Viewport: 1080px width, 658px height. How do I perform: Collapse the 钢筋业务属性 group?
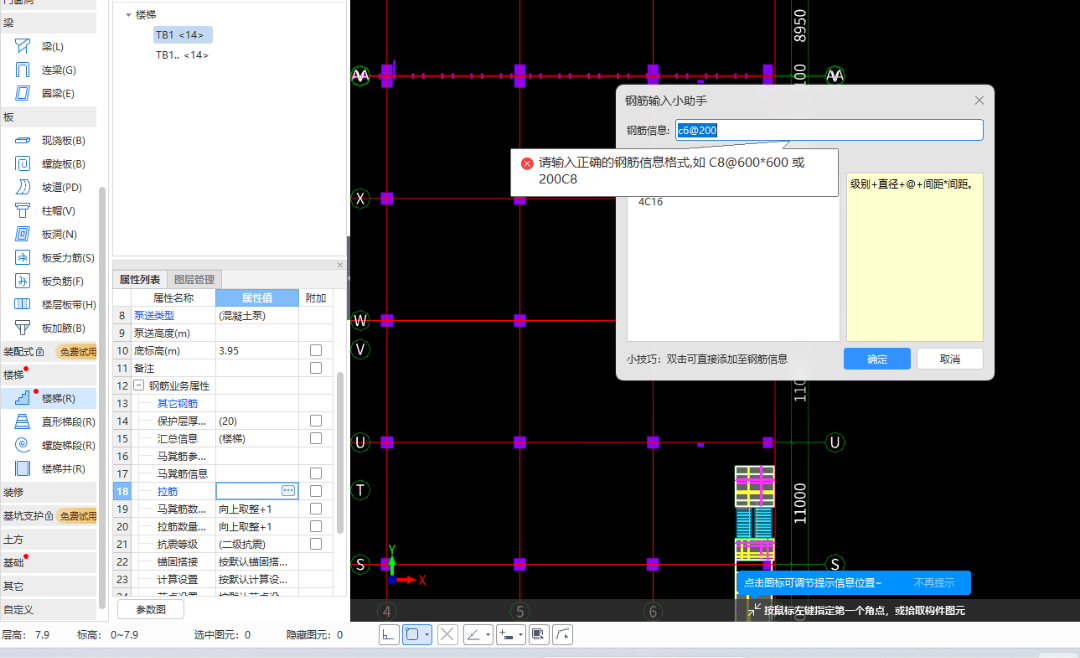[x=138, y=386]
